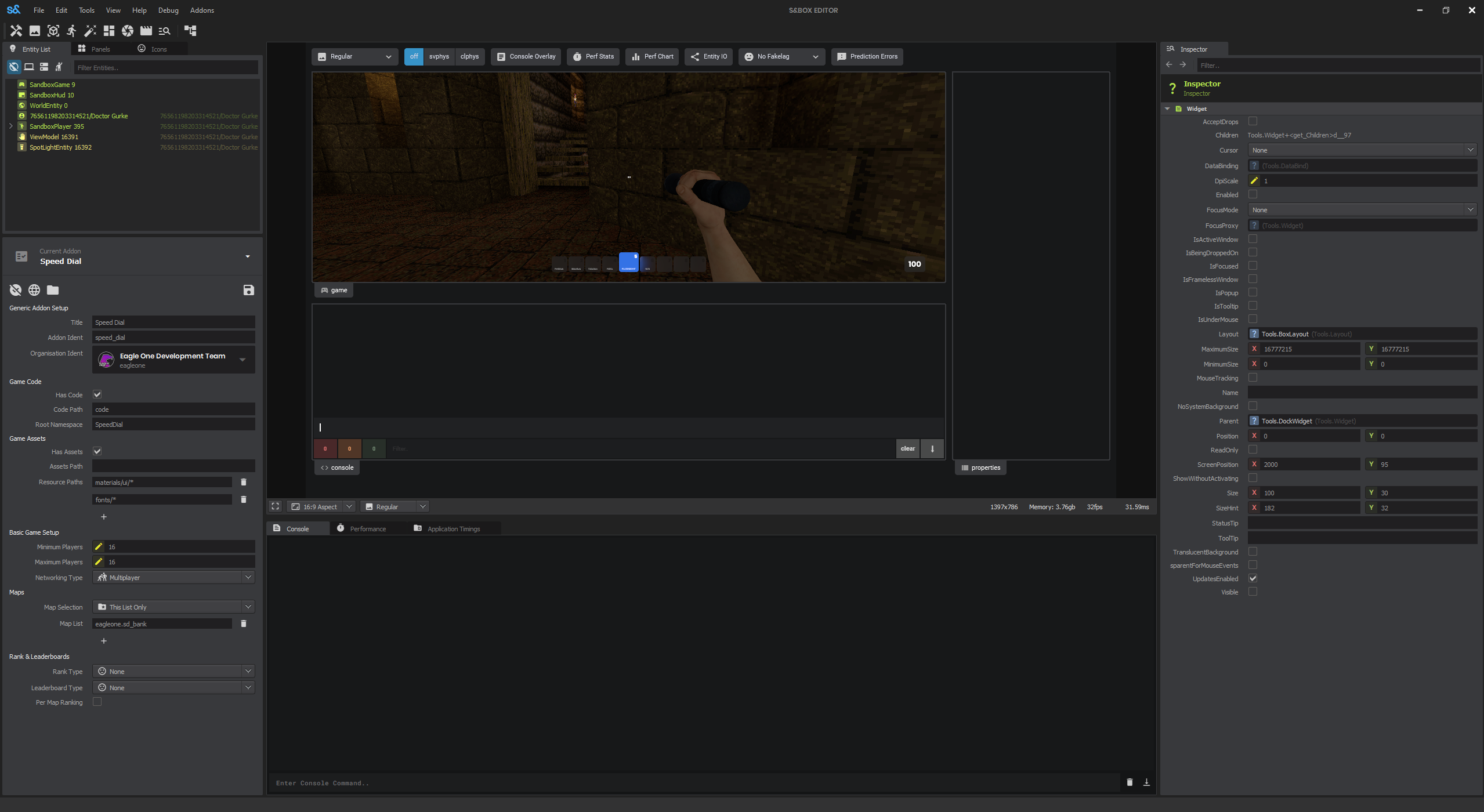Open the Map Selection dropdown
This screenshot has height=812, width=1484.
(x=173, y=607)
